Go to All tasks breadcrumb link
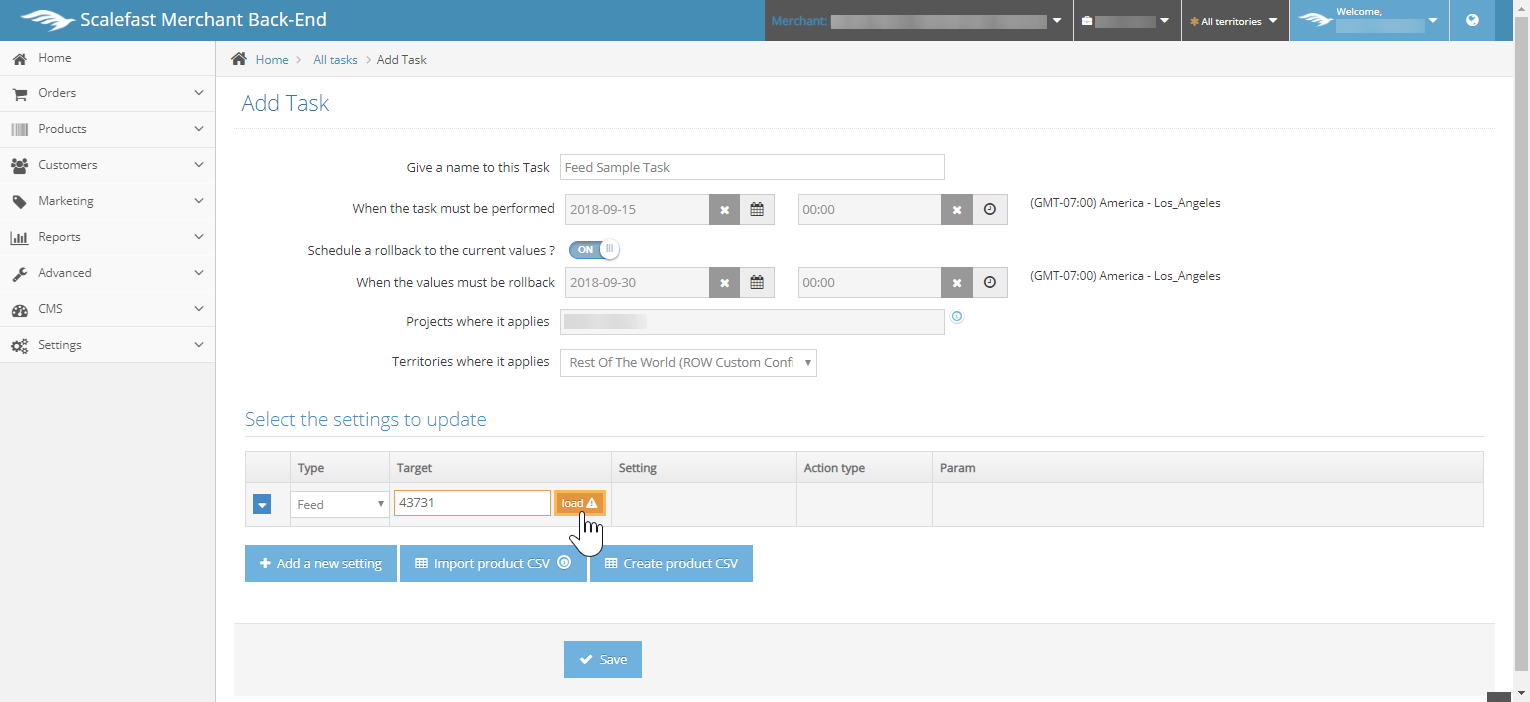1530x702 pixels. click(335, 60)
